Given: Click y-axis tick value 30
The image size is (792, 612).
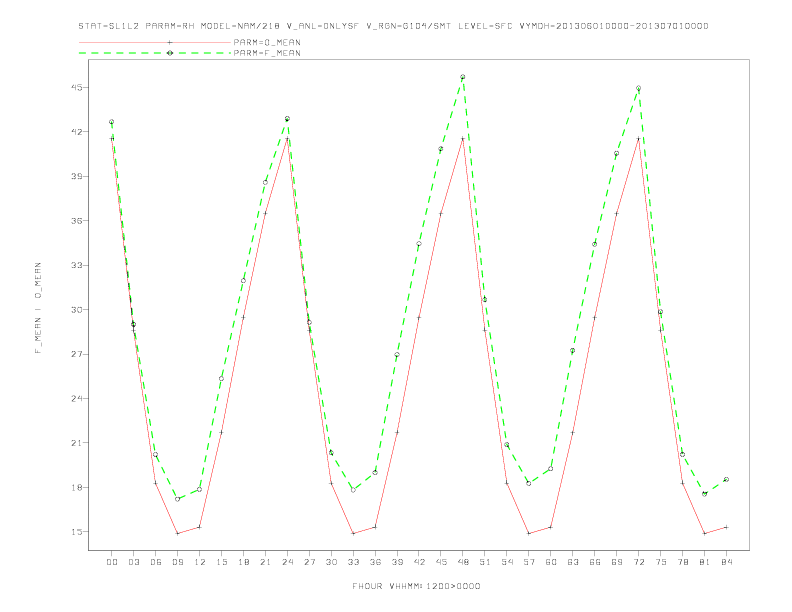Looking at the screenshot, I should point(76,310).
